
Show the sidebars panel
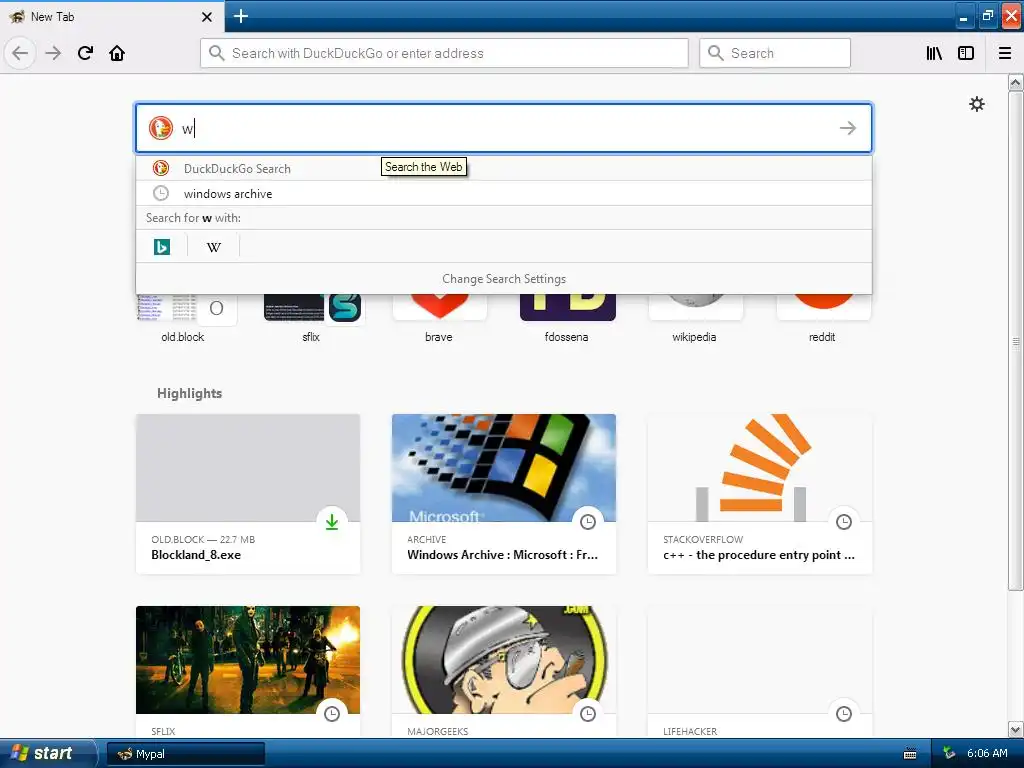coord(966,53)
